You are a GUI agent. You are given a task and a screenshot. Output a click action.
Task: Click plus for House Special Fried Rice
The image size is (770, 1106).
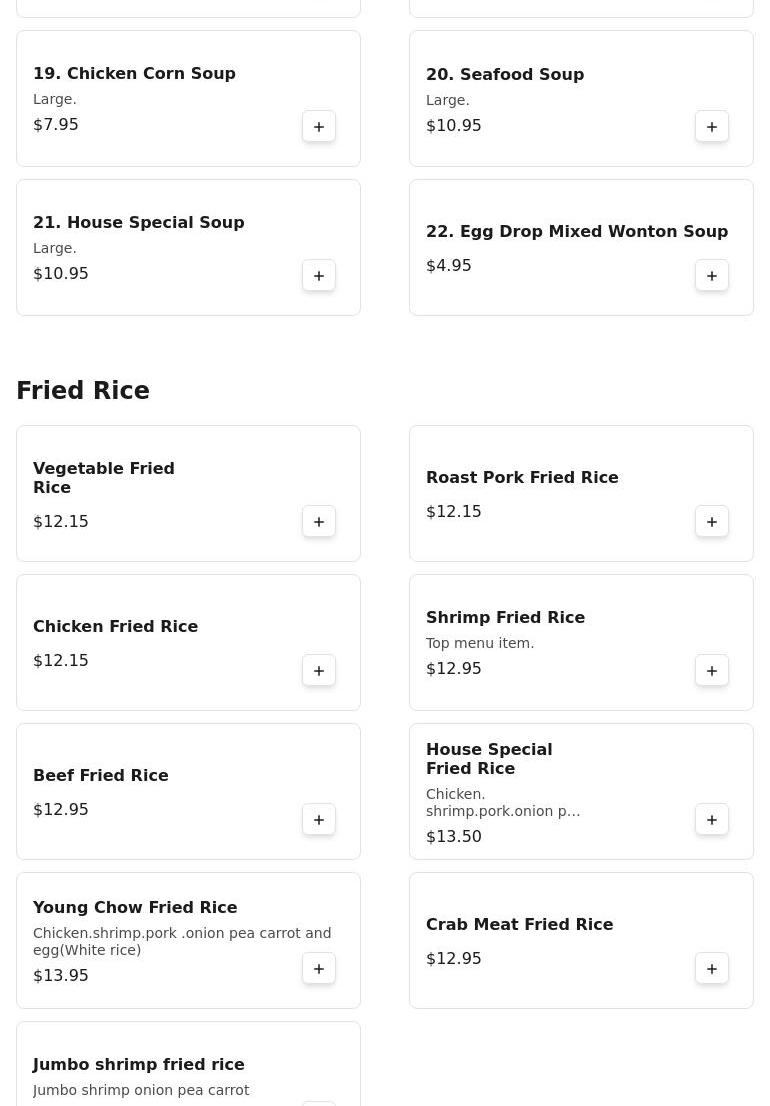[712, 820]
